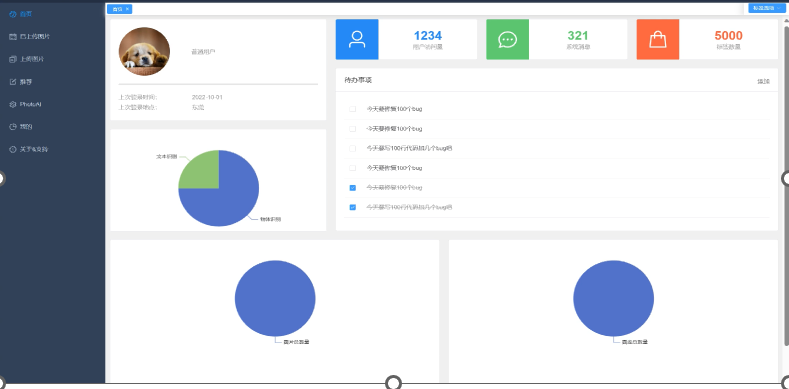The height and width of the screenshot is (389, 789).
Task: Check the unchecked 今天要写100行代码 todo checkbox
Action: (x=353, y=148)
